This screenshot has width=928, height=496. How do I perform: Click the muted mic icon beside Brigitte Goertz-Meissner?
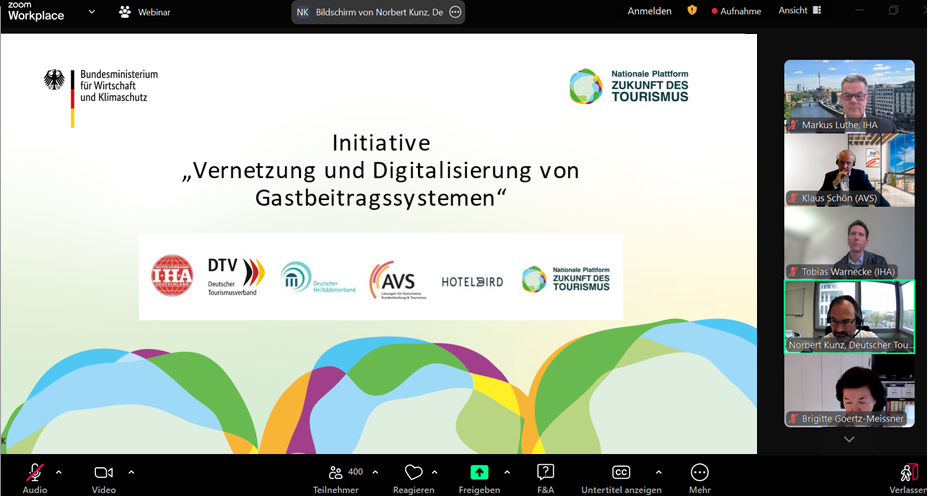794,418
